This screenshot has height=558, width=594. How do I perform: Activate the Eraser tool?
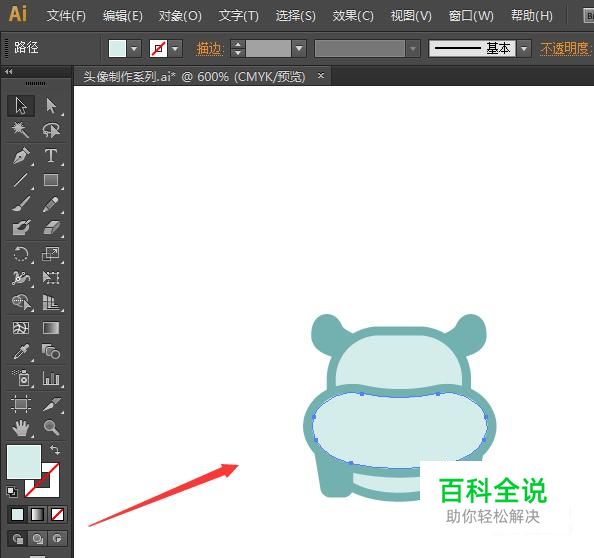tap(51, 228)
